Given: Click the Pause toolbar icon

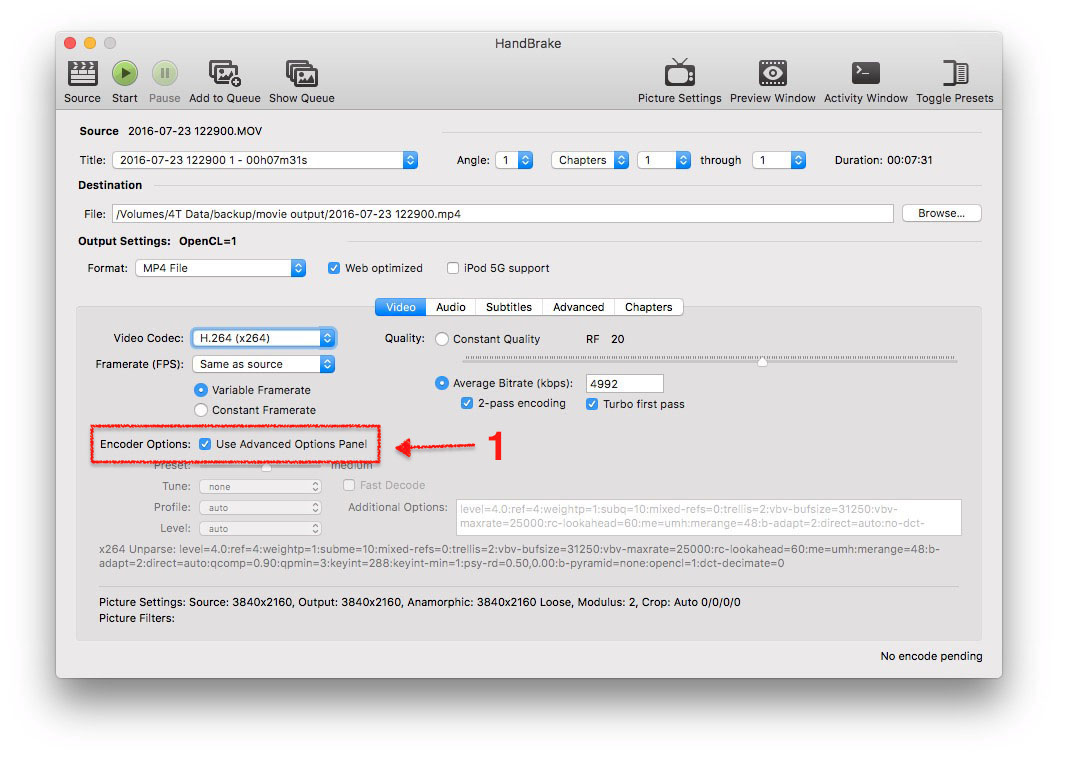Looking at the screenshot, I should coord(164,73).
